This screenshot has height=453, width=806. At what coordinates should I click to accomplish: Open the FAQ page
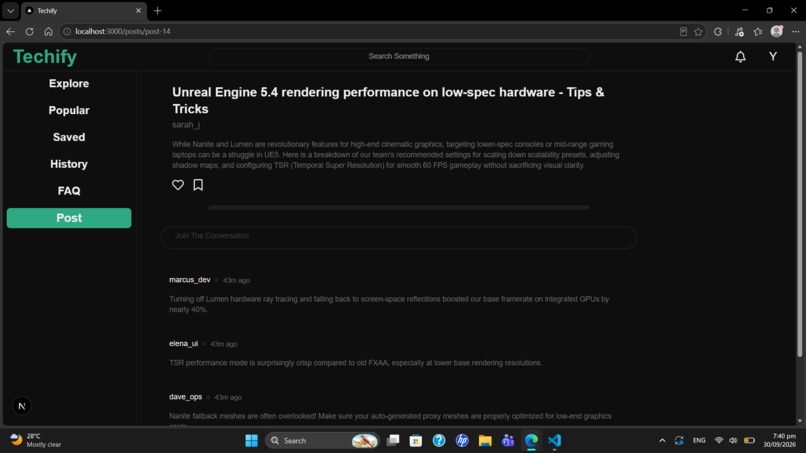[69, 191]
